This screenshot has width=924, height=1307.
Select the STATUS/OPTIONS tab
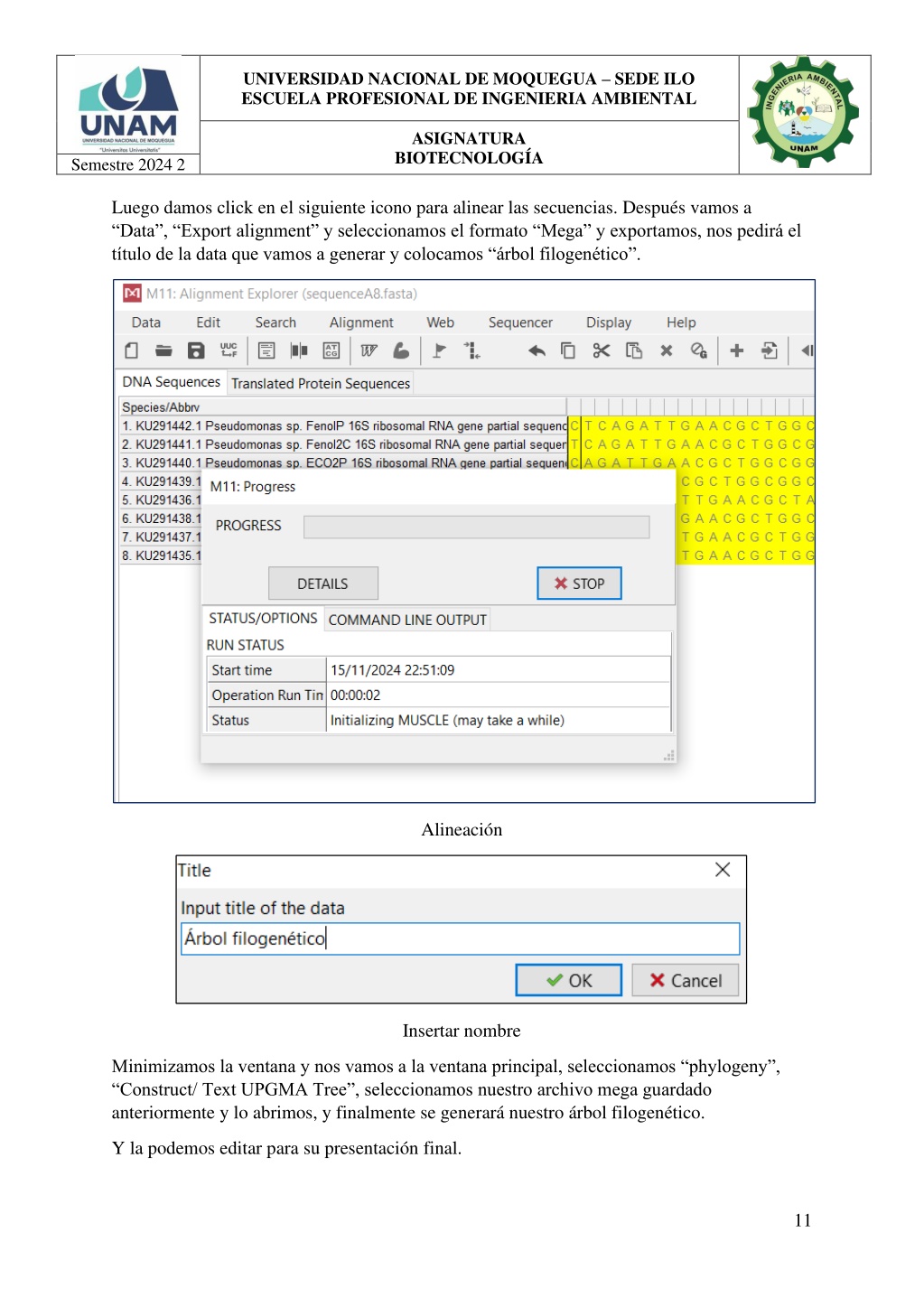(263, 619)
